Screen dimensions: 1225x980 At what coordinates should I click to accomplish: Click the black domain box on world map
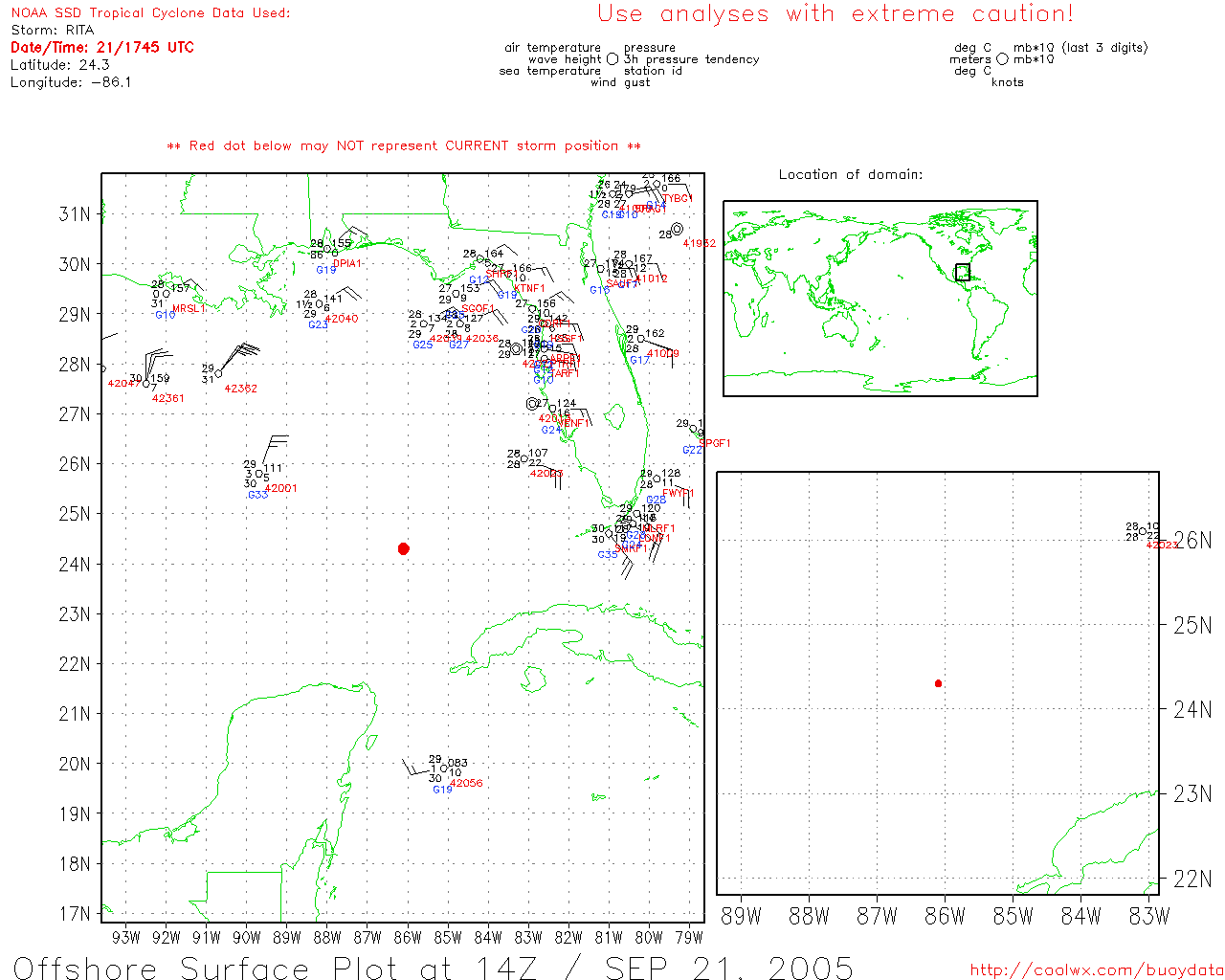[963, 273]
